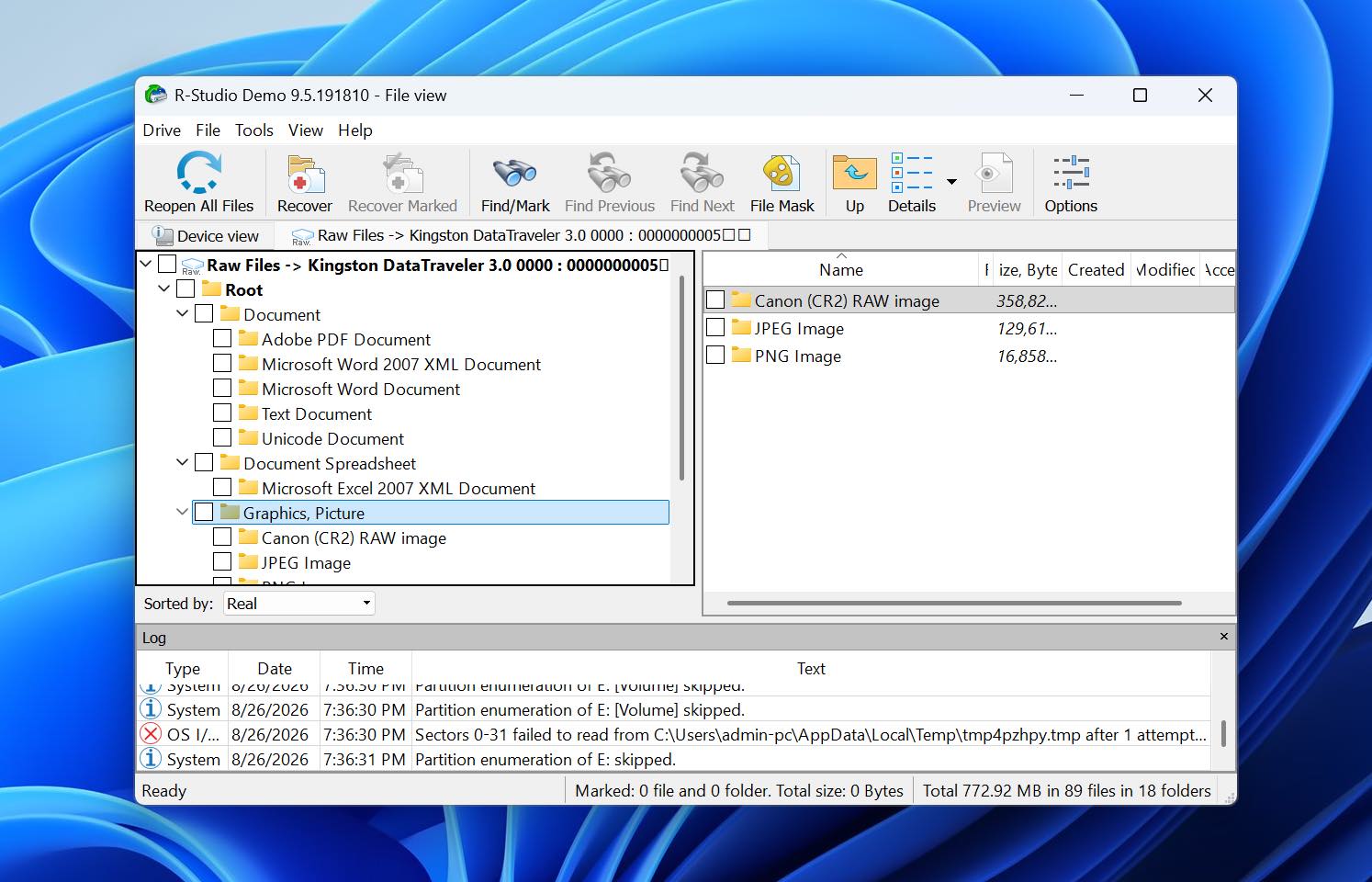This screenshot has width=1372, height=882.
Task: Open the Details view dropdown arrow
Action: pos(951,182)
